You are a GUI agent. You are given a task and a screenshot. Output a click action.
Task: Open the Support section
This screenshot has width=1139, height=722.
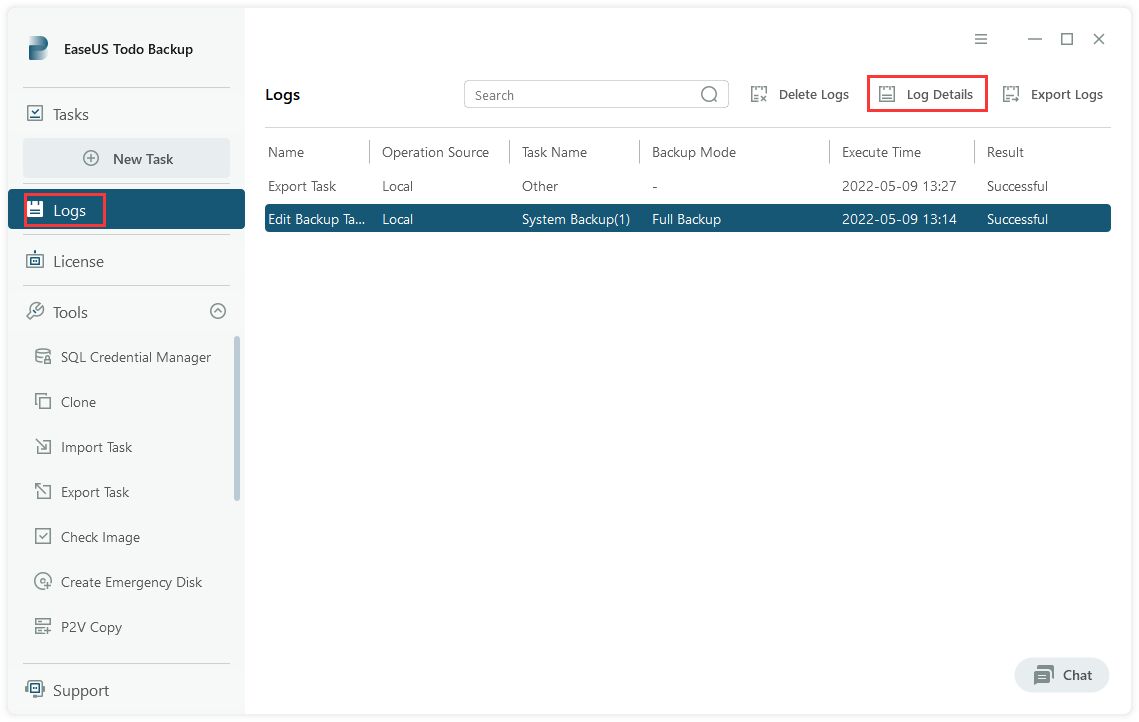pyautogui.click(x=80, y=690)
